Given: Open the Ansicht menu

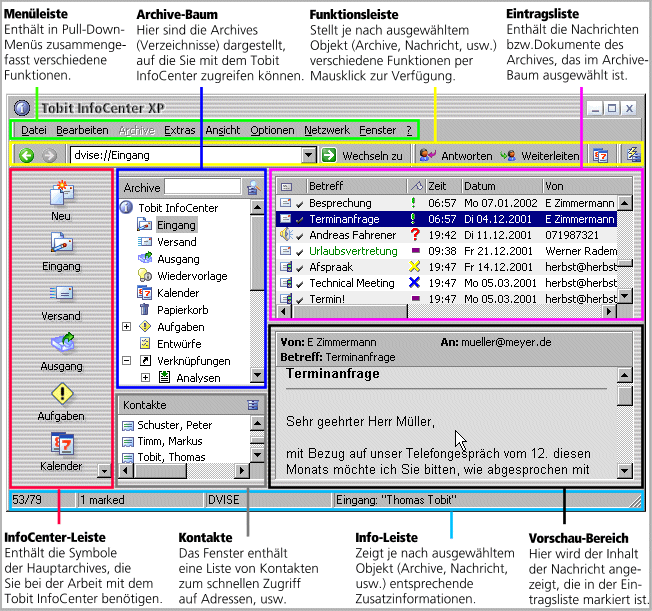Looking at the screenshot, I should [x=223, y=130].
